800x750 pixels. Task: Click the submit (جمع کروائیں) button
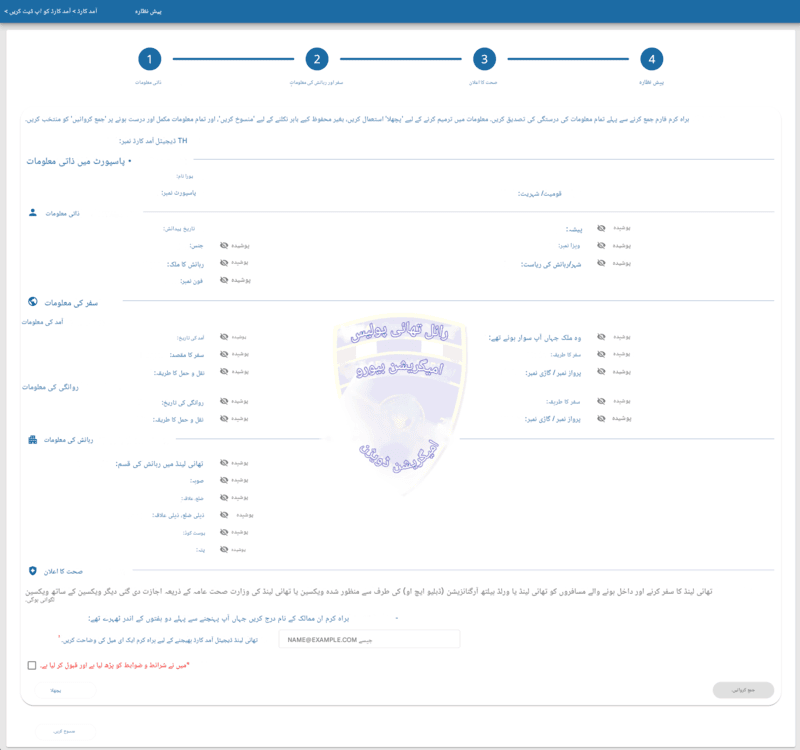[743, 690]
